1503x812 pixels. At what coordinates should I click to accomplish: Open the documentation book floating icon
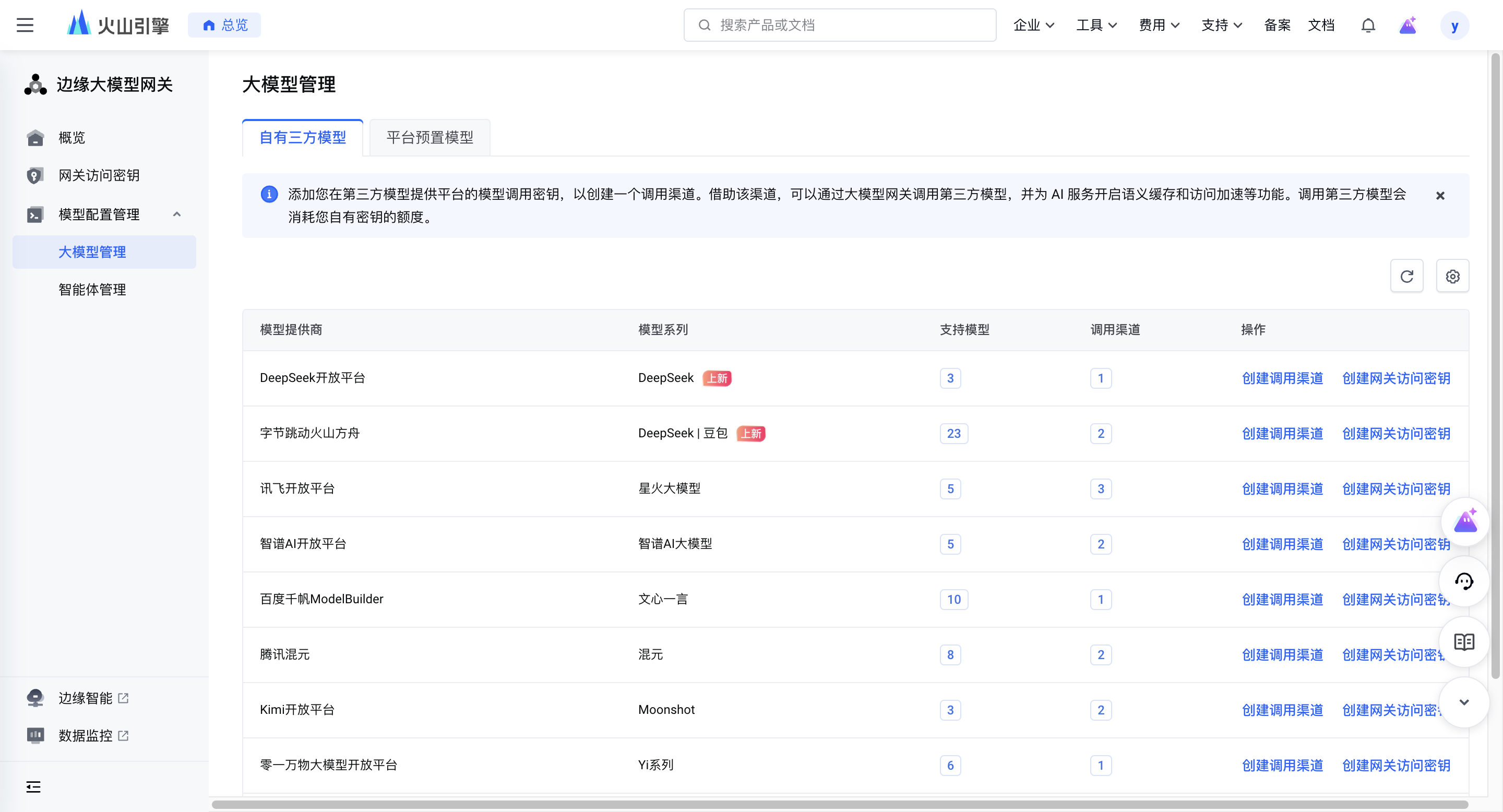point(1463,642)
